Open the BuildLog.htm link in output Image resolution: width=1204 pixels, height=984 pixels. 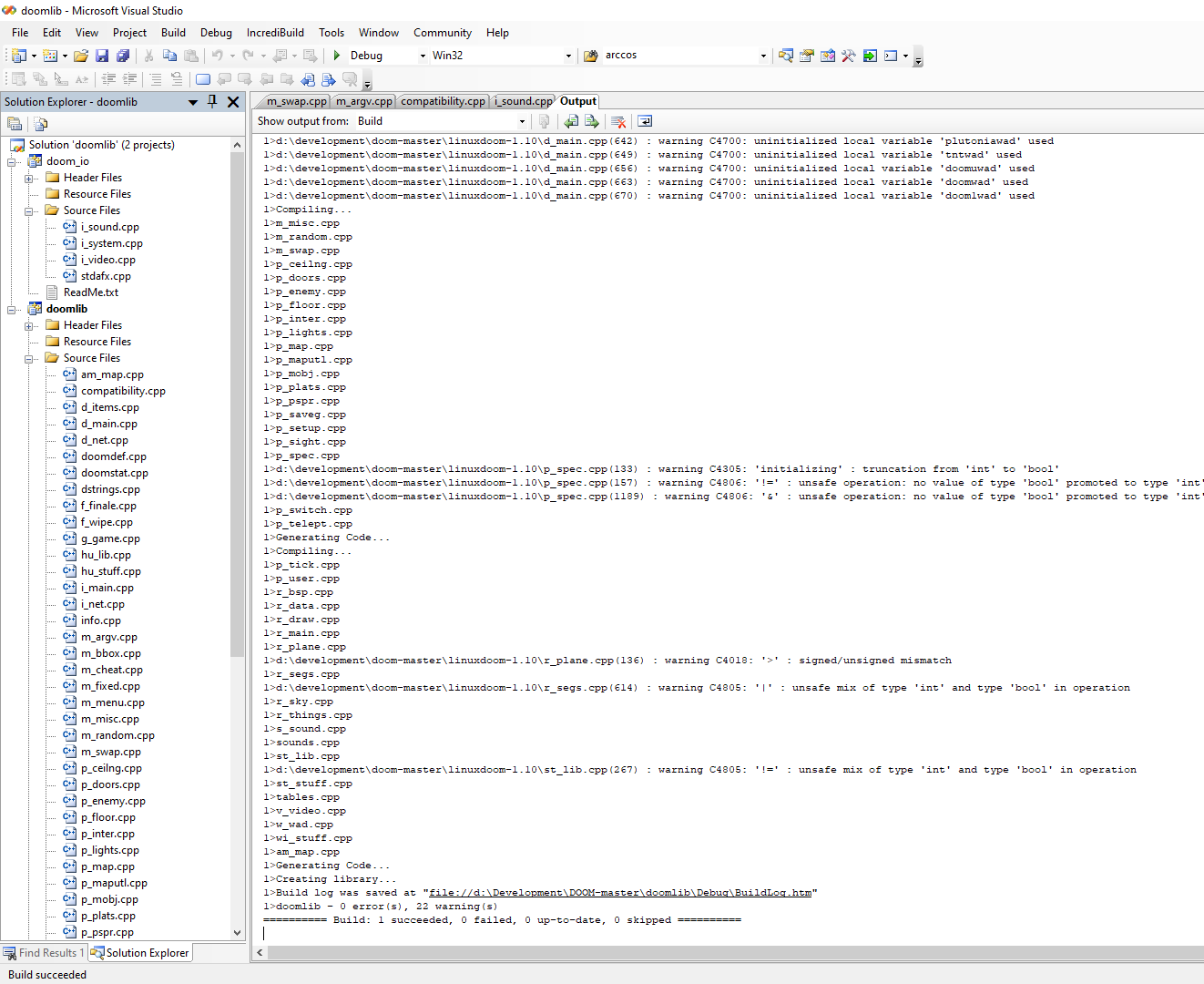pyautogui.click(x=620, y=893)
